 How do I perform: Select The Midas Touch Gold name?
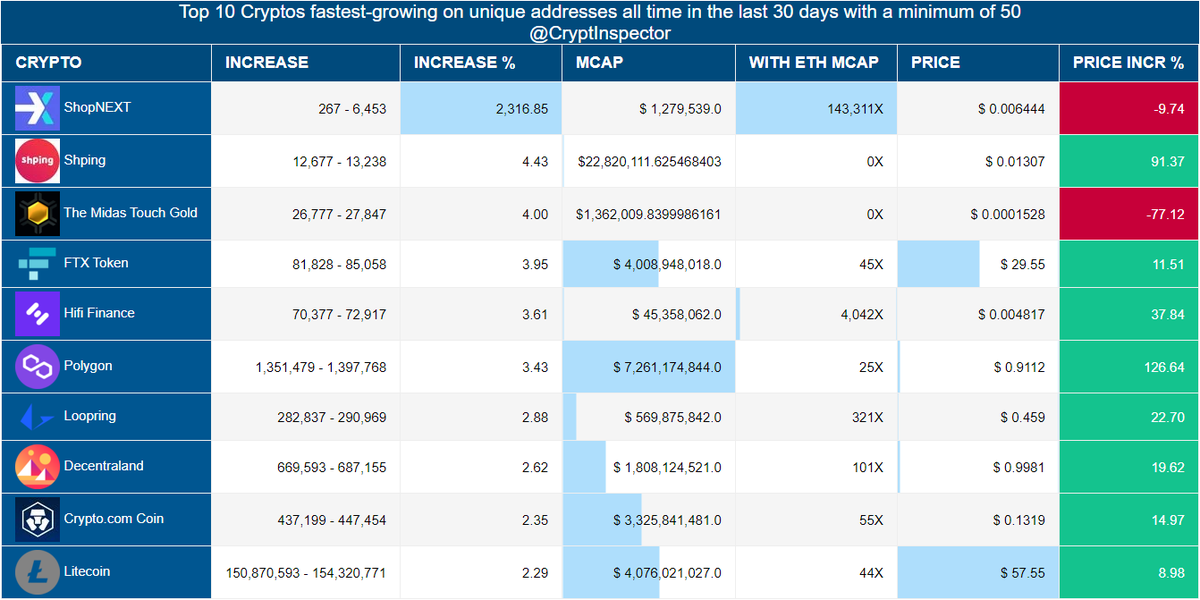click(x=131, y=212)
